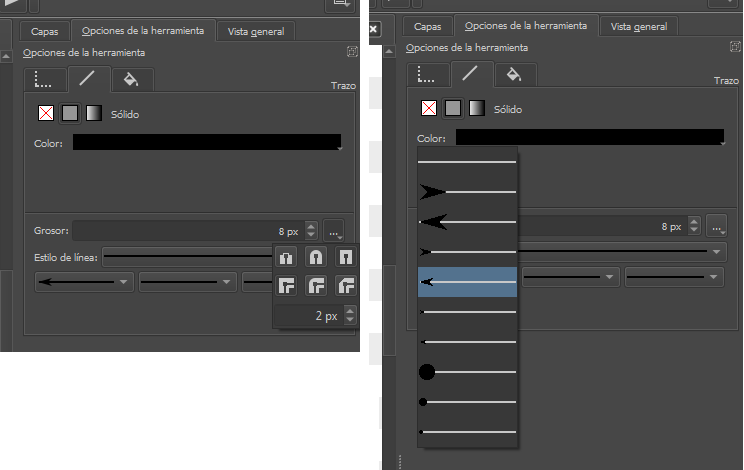Open black Color swatch in marker-list panel
Image resolution: width=744 pixels, height=470 pixels.
point(590,137)
